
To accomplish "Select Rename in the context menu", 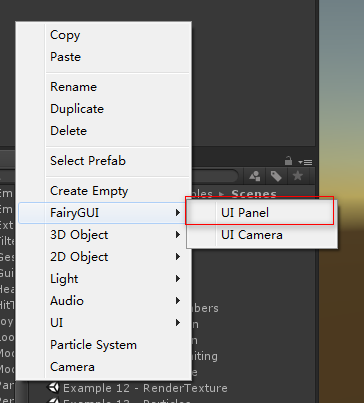I will [104, 87].
